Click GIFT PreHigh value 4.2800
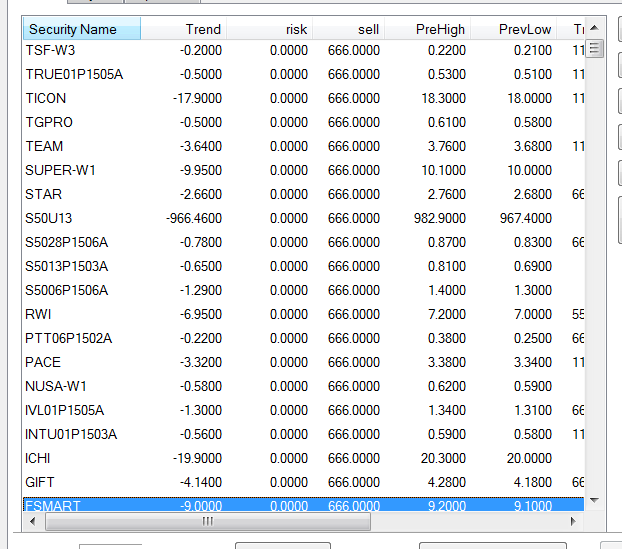 click(x=447, y=482)
